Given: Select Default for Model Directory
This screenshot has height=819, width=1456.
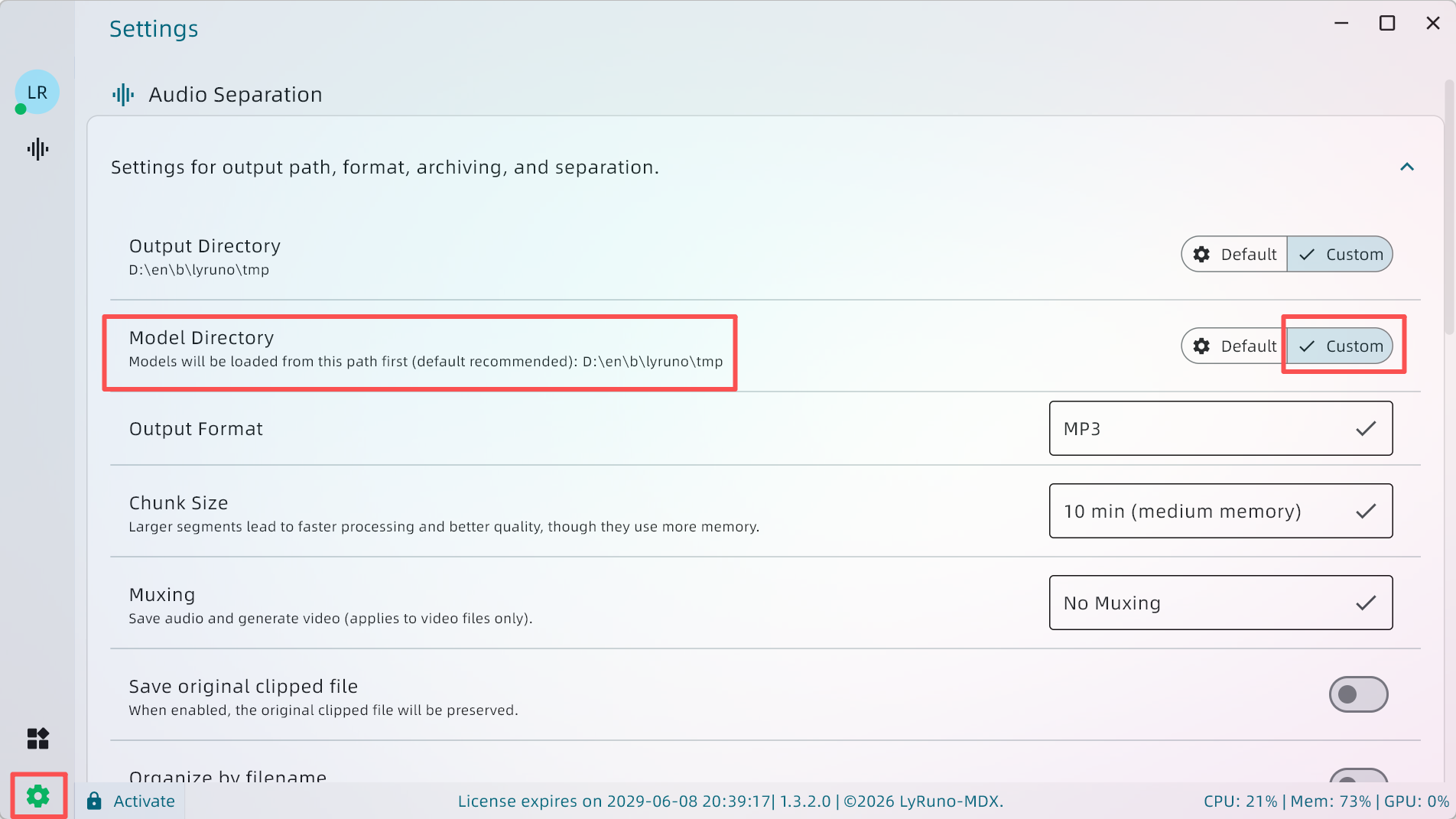Looking at the screenshot, I should [1234, 346].
